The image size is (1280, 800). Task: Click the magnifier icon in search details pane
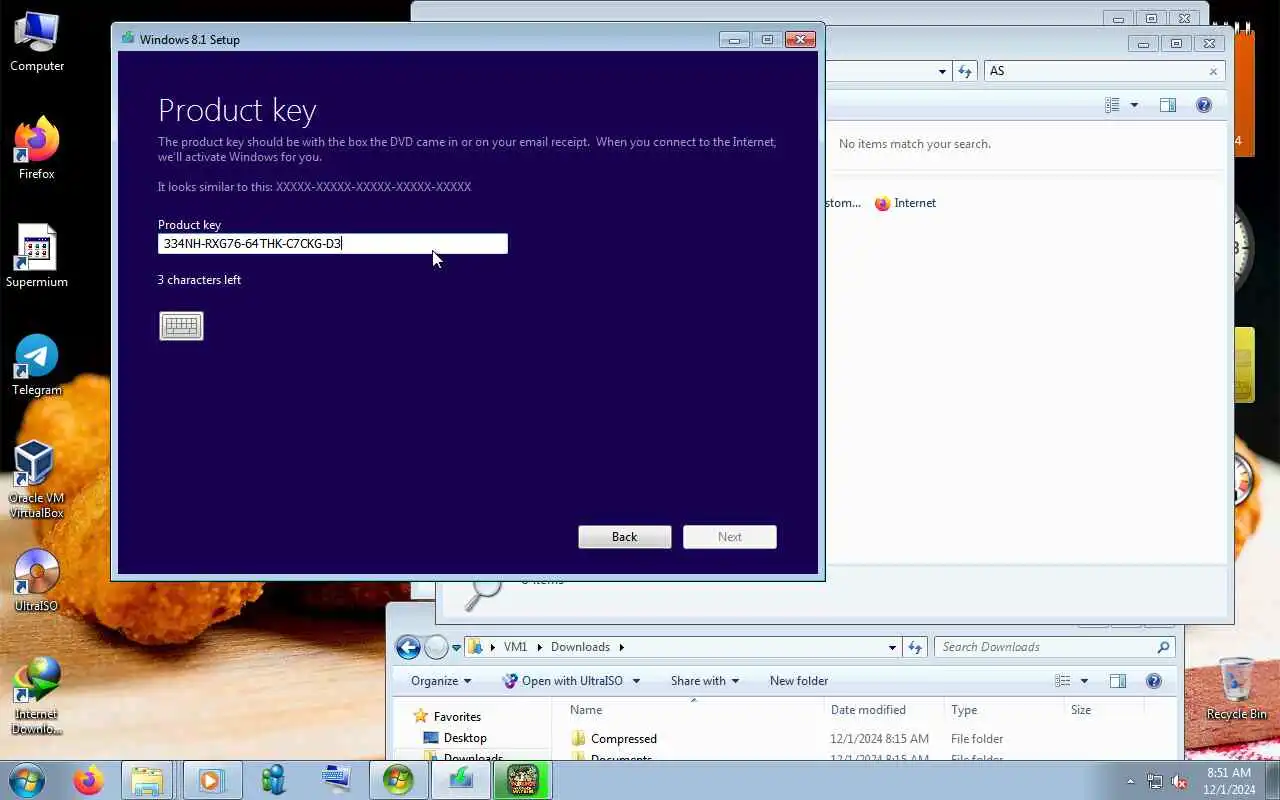tap(483, 595)
